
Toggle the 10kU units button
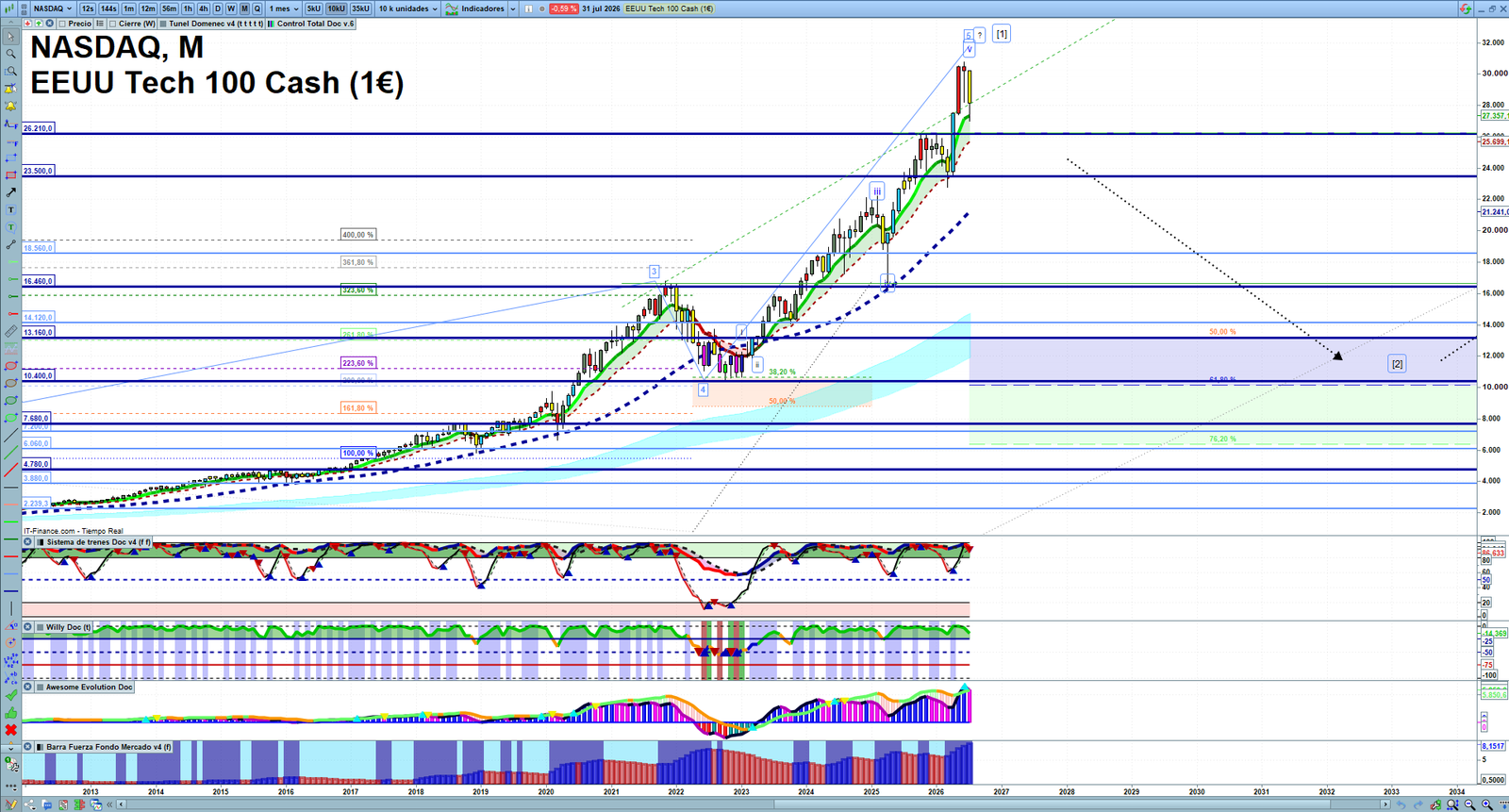pyautogui.click(x=336, y=8)
